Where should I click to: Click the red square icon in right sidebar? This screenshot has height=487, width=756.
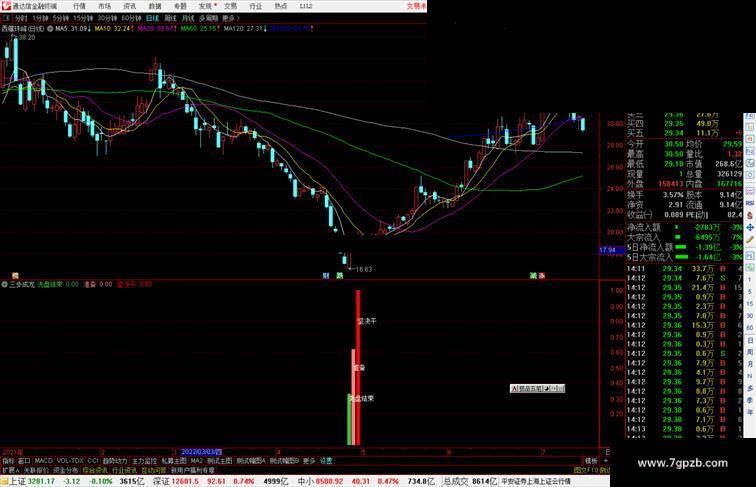click(750, 139)
